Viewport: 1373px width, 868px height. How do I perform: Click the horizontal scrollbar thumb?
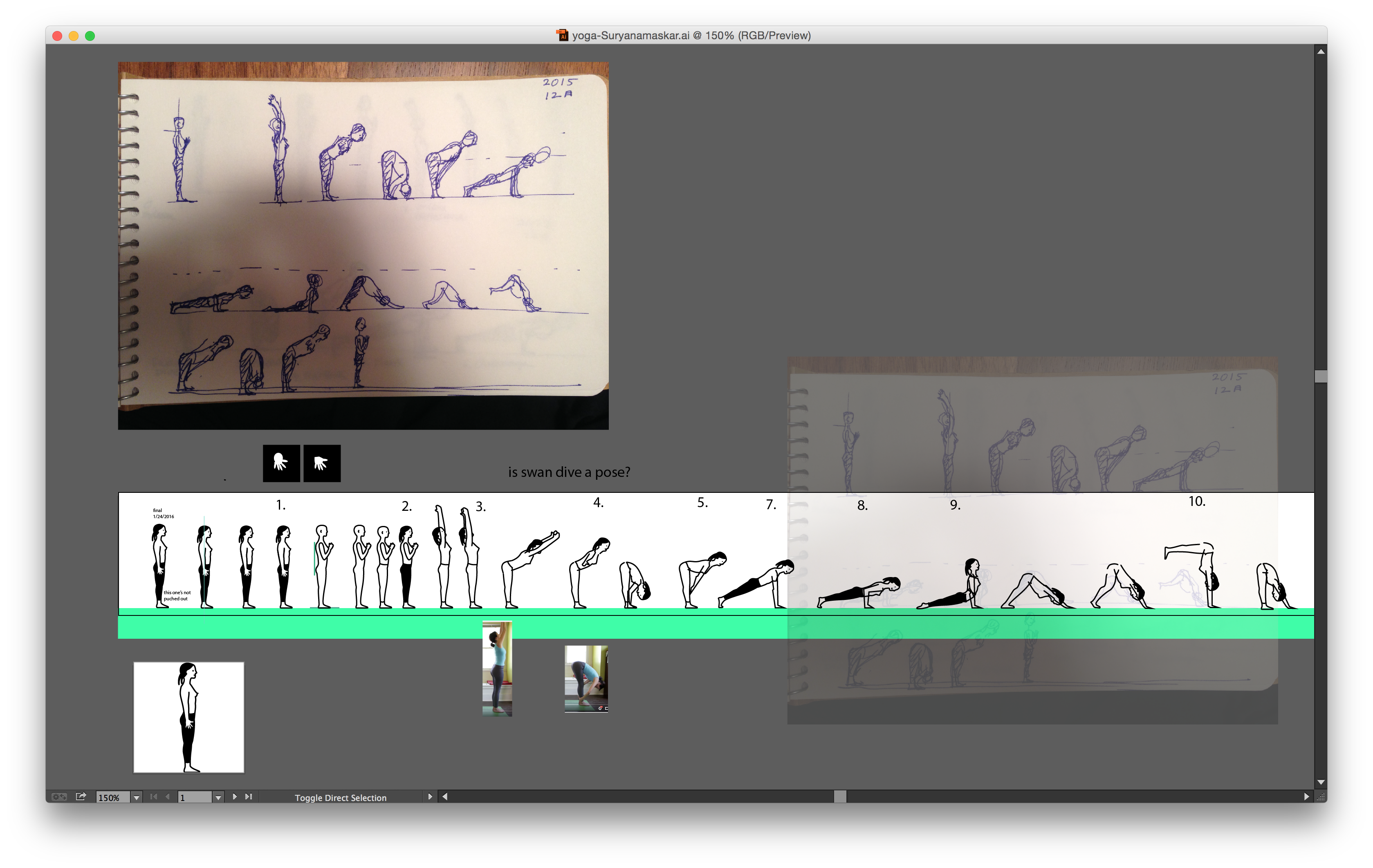pyautogui.click(x=840, y=797)
